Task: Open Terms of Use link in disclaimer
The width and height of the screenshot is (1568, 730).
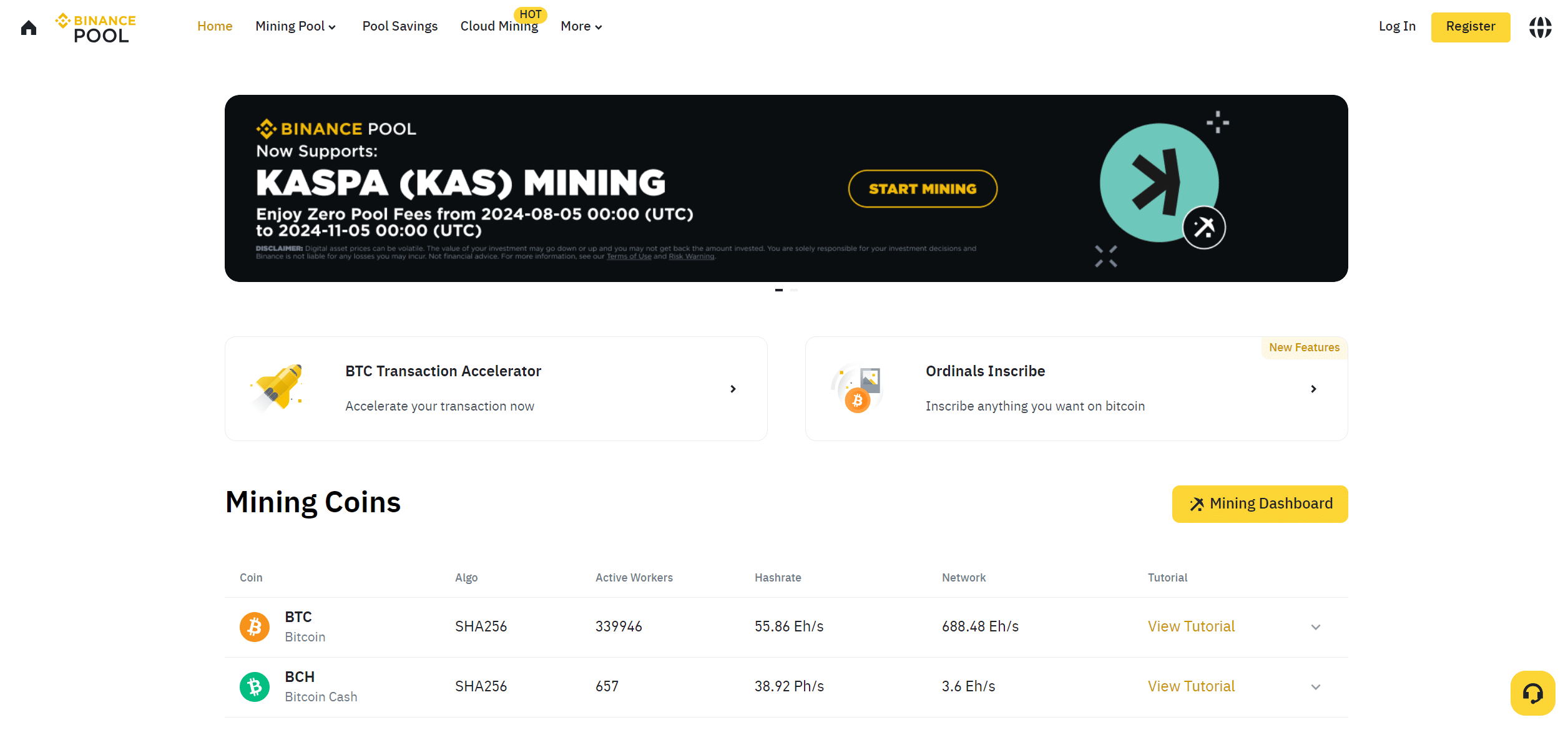Action: pos(629,256)
